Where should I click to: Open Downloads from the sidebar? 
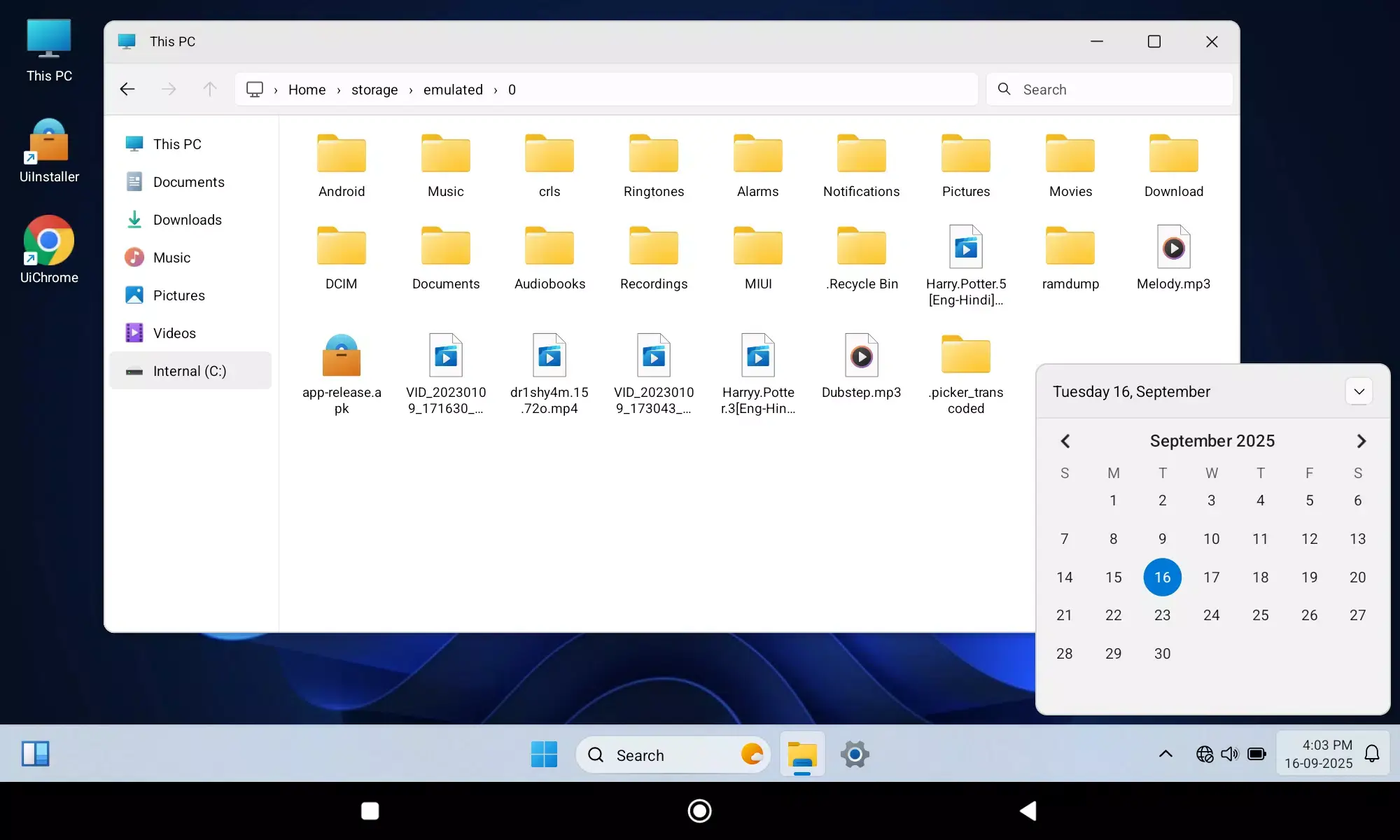coord(188,219)
